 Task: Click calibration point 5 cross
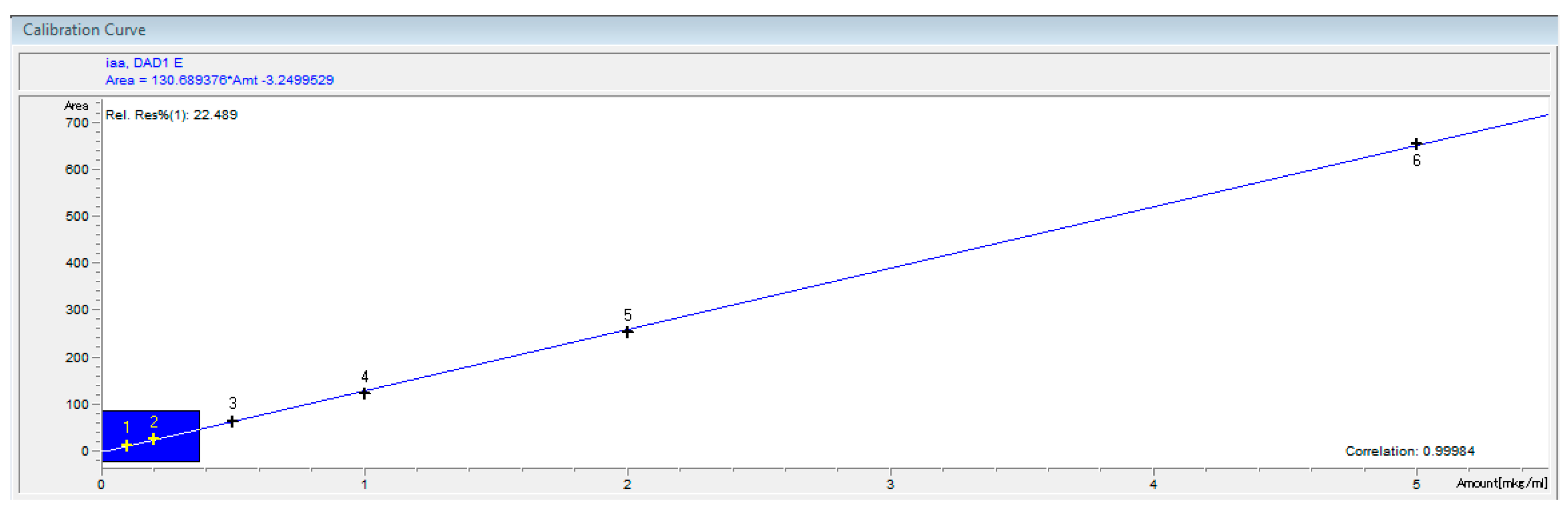(627, 332)
